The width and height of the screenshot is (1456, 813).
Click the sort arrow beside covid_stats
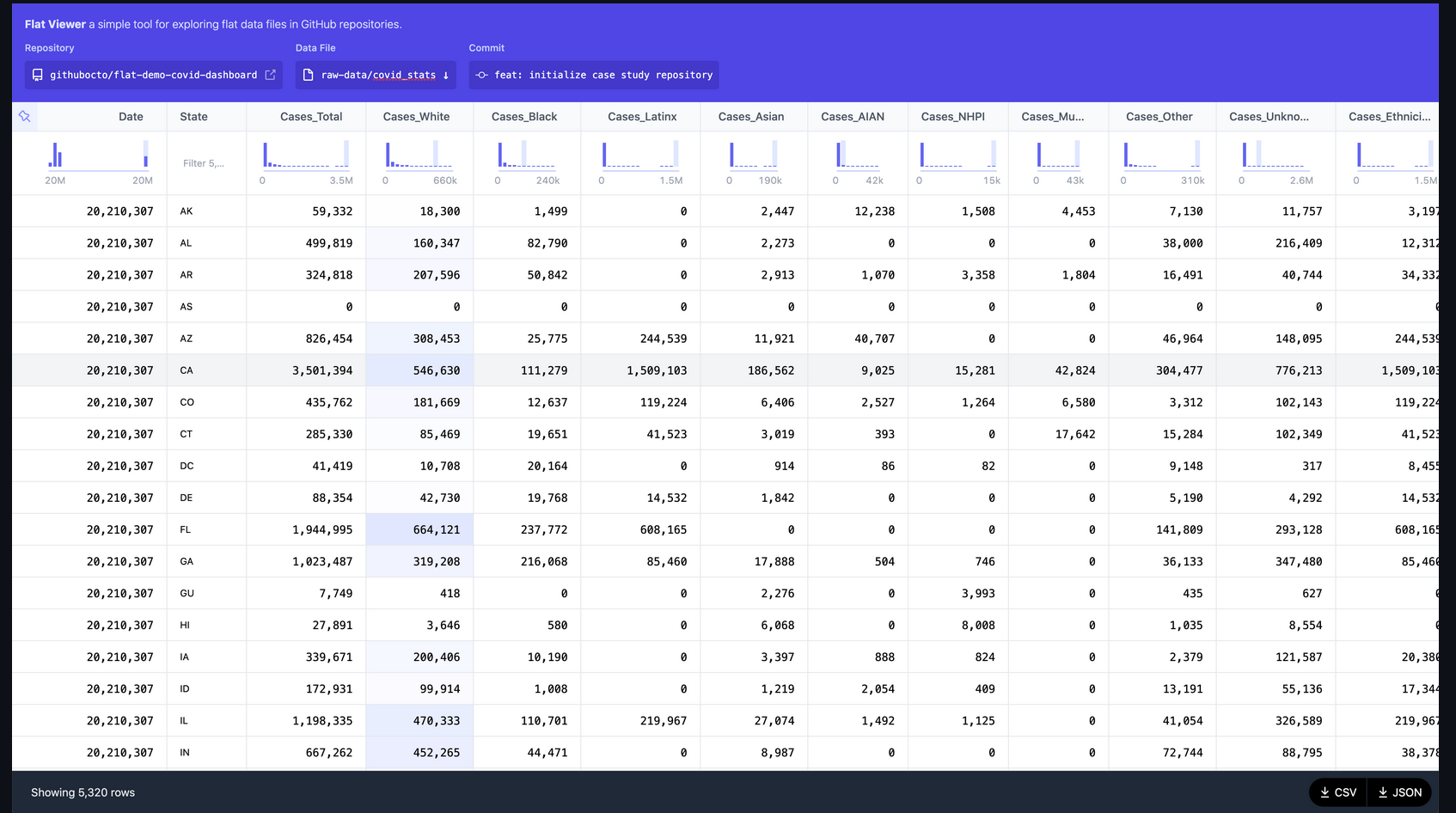(x=446, y=76)
